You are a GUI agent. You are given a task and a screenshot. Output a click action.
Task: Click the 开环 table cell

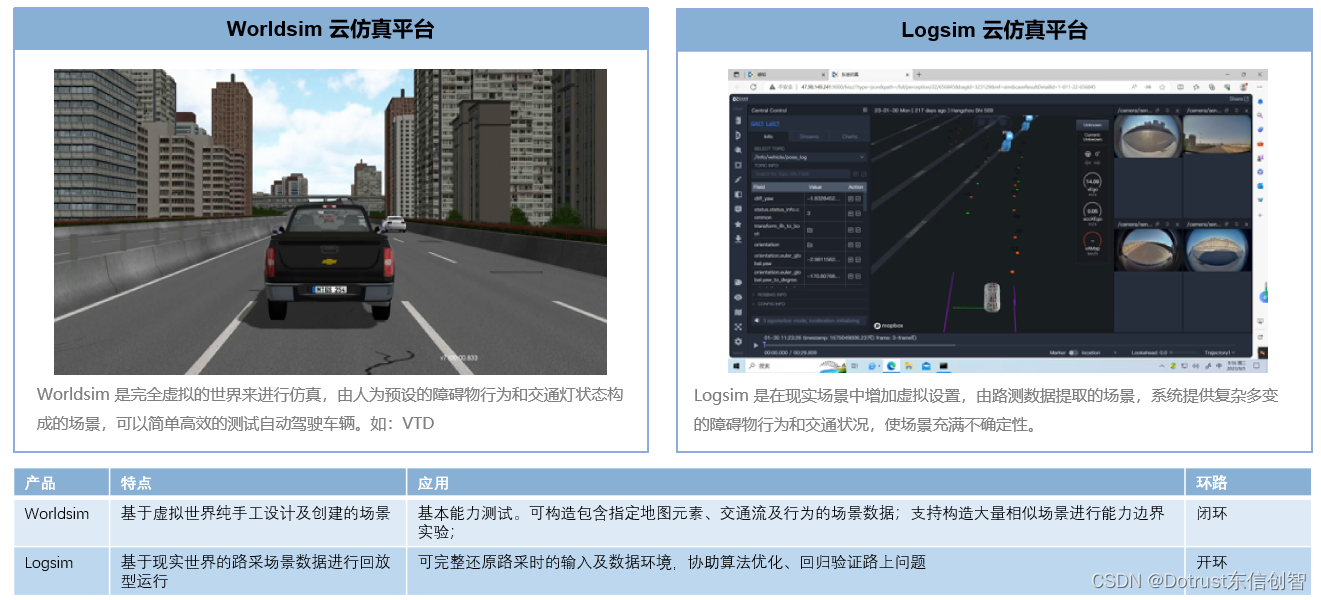pos(1248,571)
